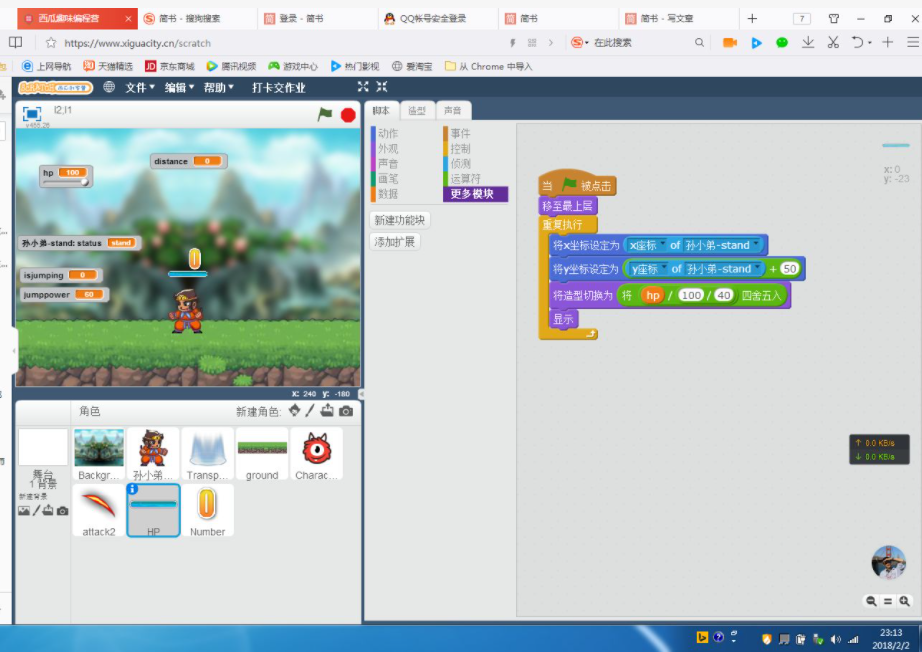Open x座标 attribute dropdown in block
The image size is (922, 652).
pyautogui.click(x=662, y=244)
